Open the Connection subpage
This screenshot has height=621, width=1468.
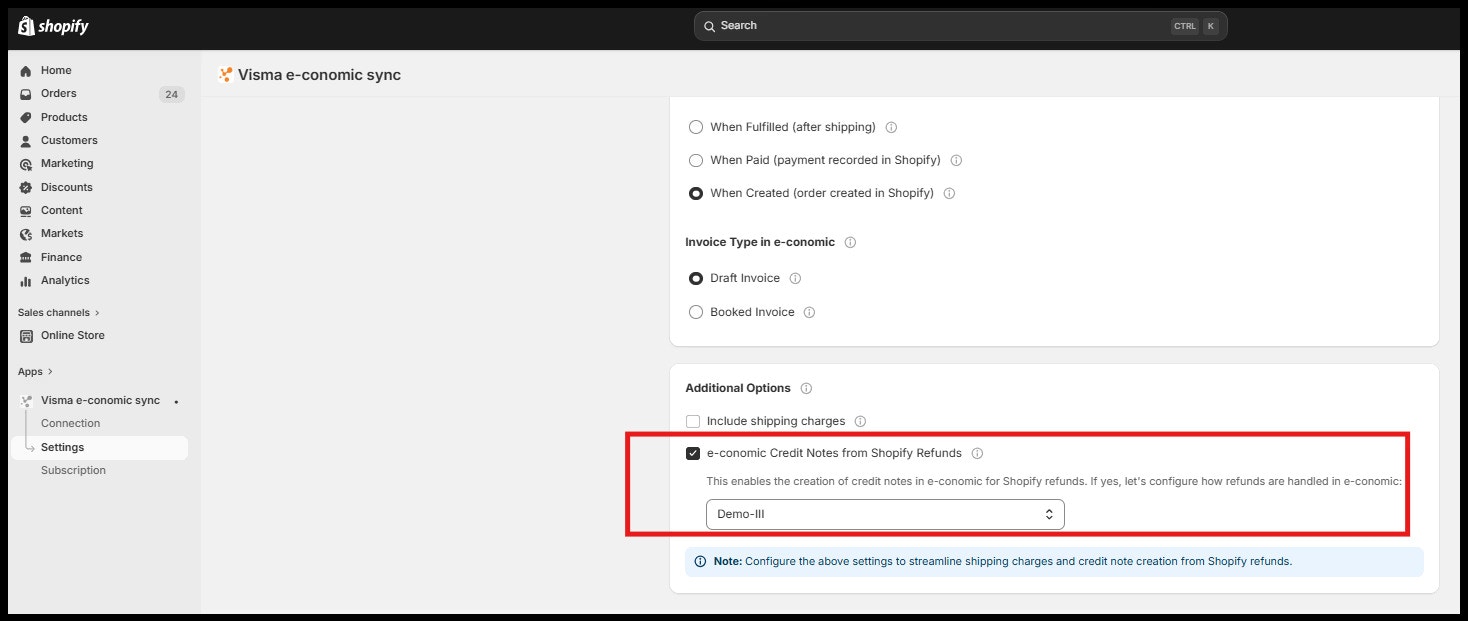click(70, 424)
